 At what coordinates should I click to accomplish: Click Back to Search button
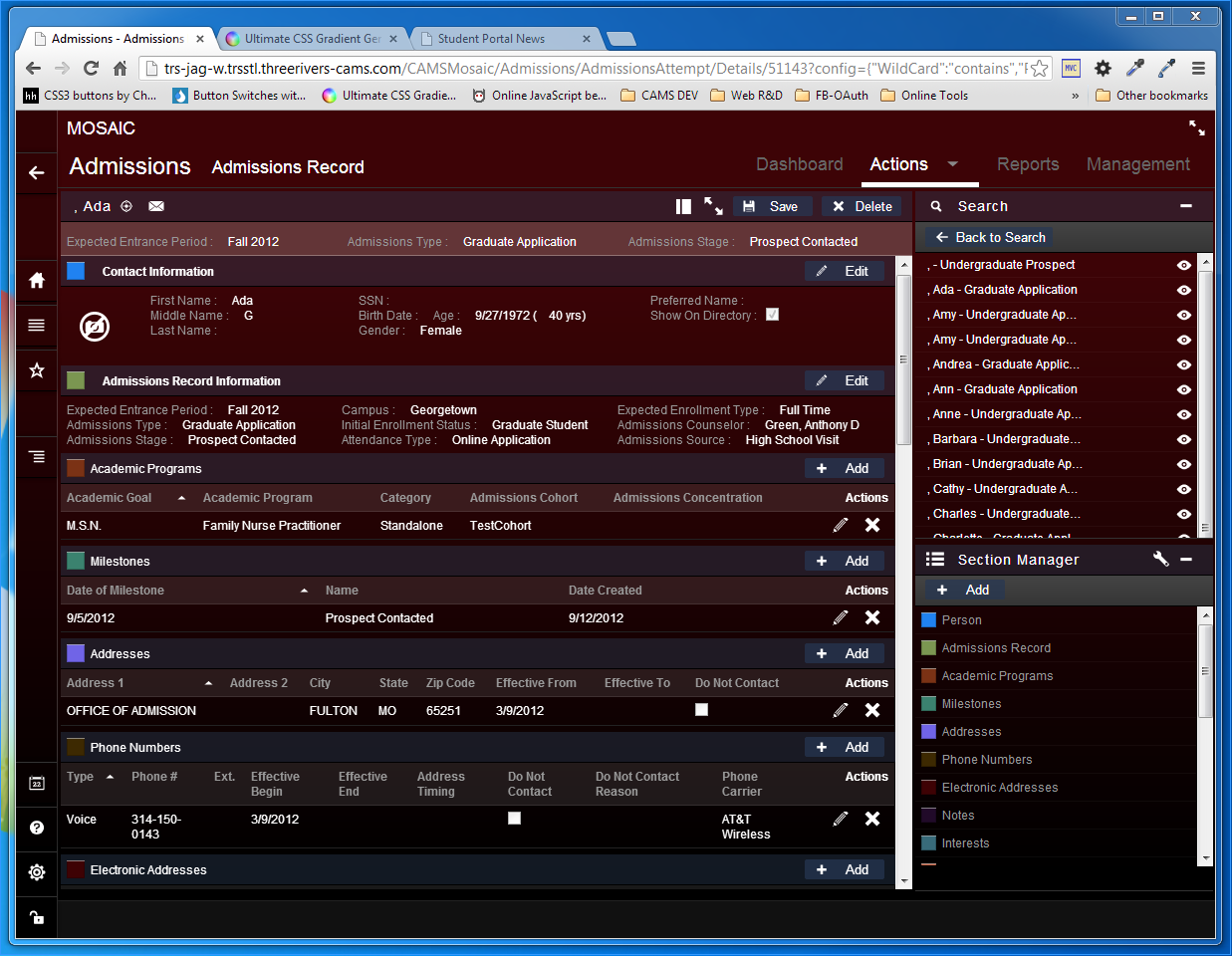coord(990,237)
